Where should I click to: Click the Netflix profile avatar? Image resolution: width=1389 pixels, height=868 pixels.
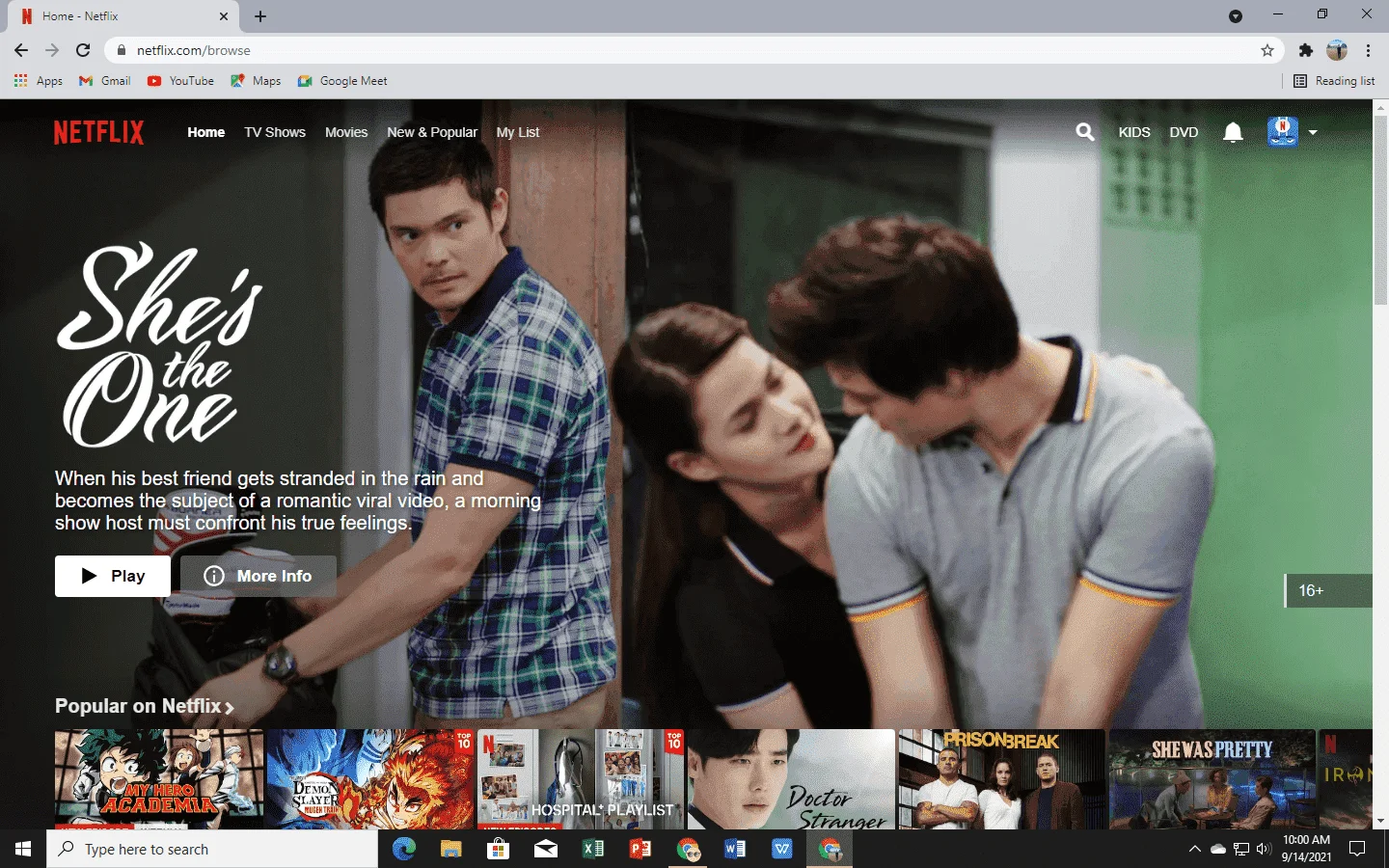point(1283,132)
